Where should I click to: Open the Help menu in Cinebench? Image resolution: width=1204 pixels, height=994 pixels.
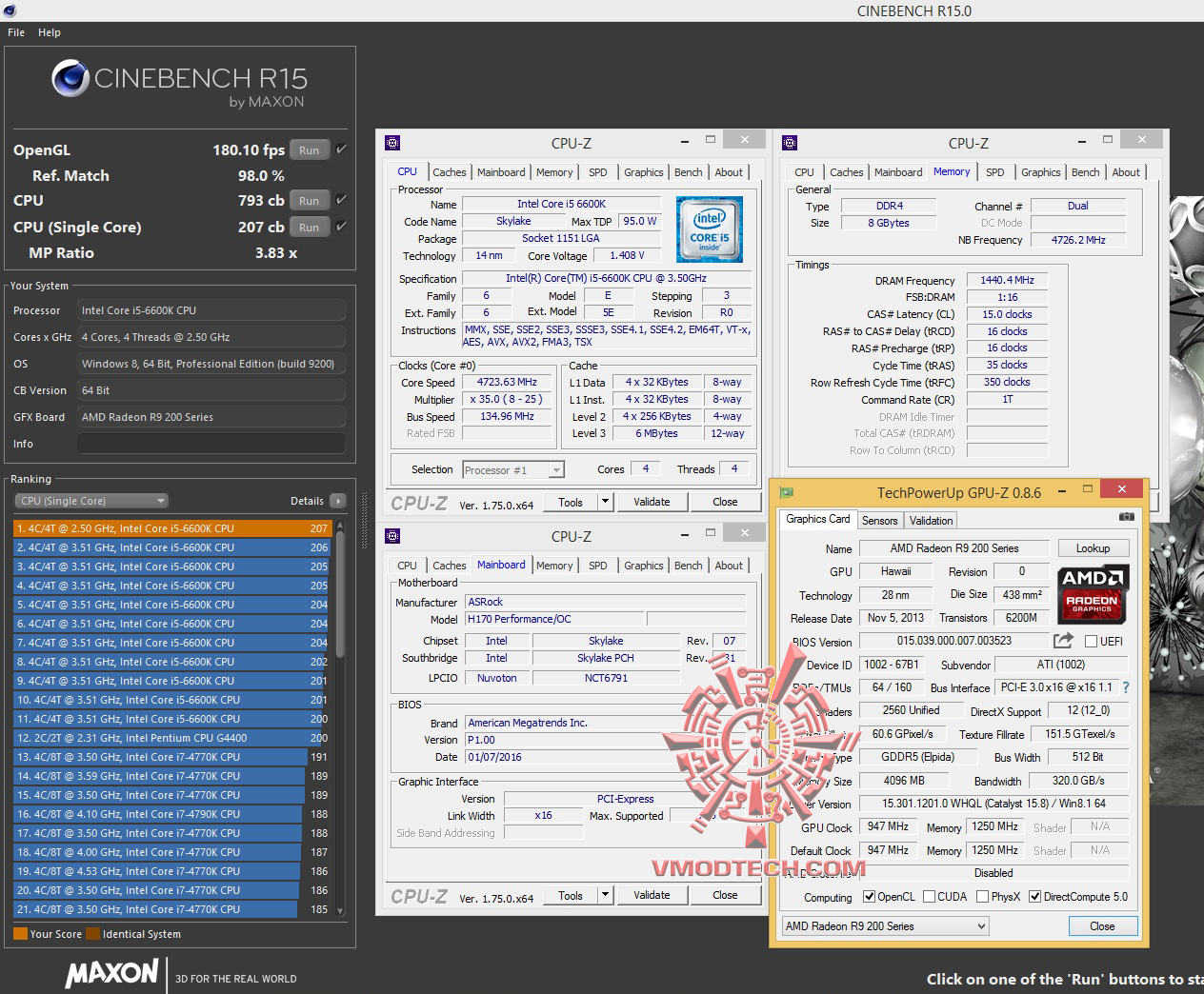50,32
